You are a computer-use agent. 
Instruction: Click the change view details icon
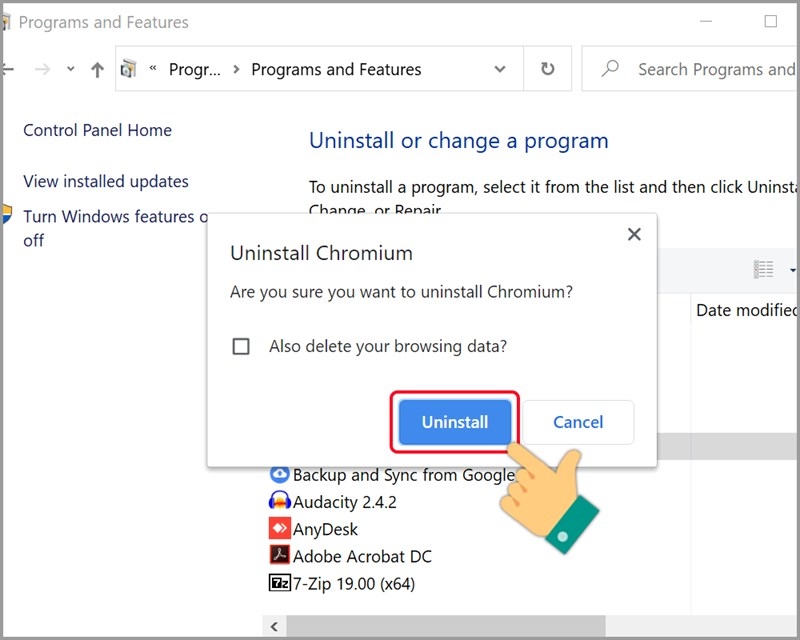[763, 269]
